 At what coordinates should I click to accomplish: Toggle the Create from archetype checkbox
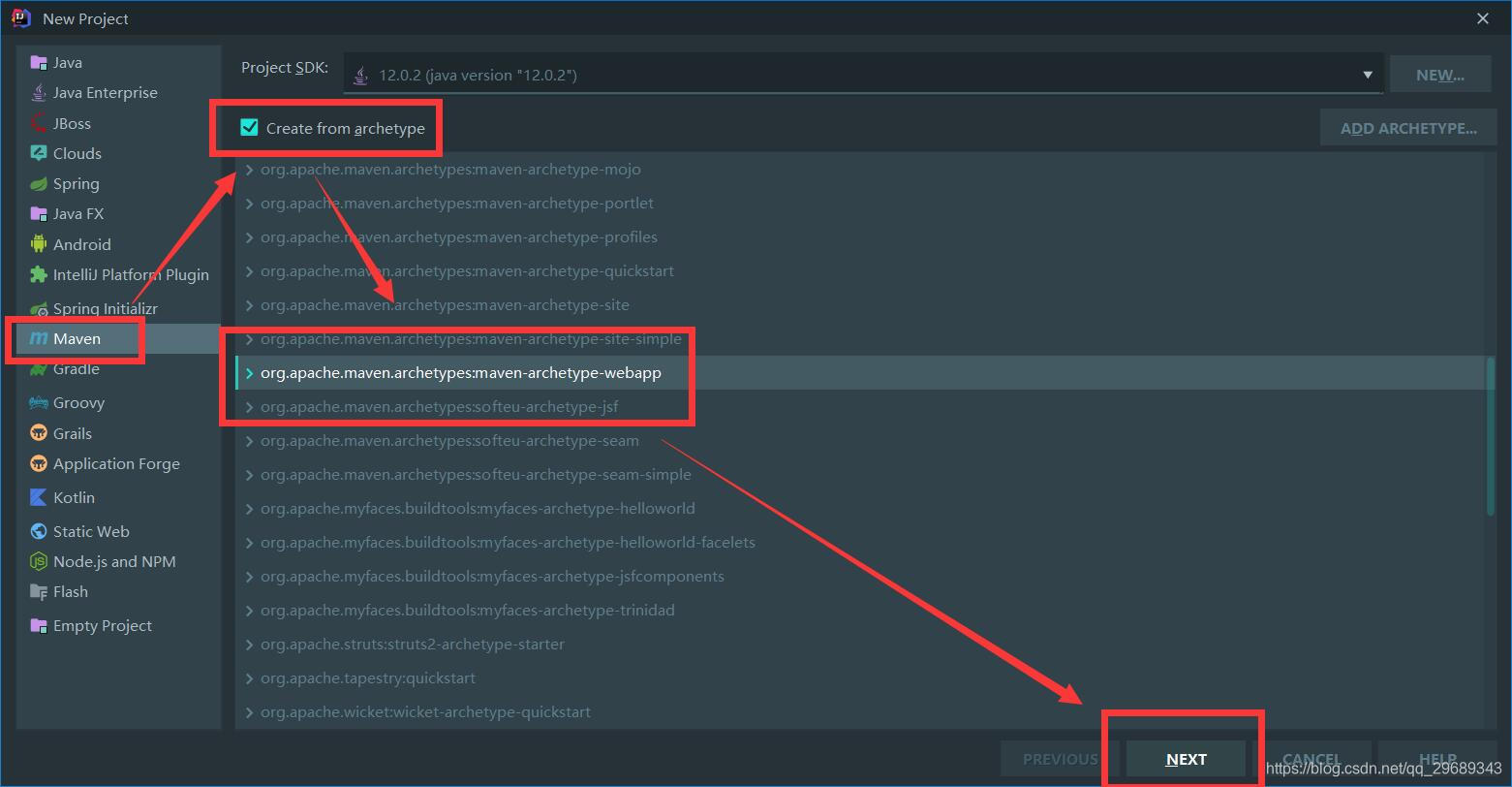(250, 128)
